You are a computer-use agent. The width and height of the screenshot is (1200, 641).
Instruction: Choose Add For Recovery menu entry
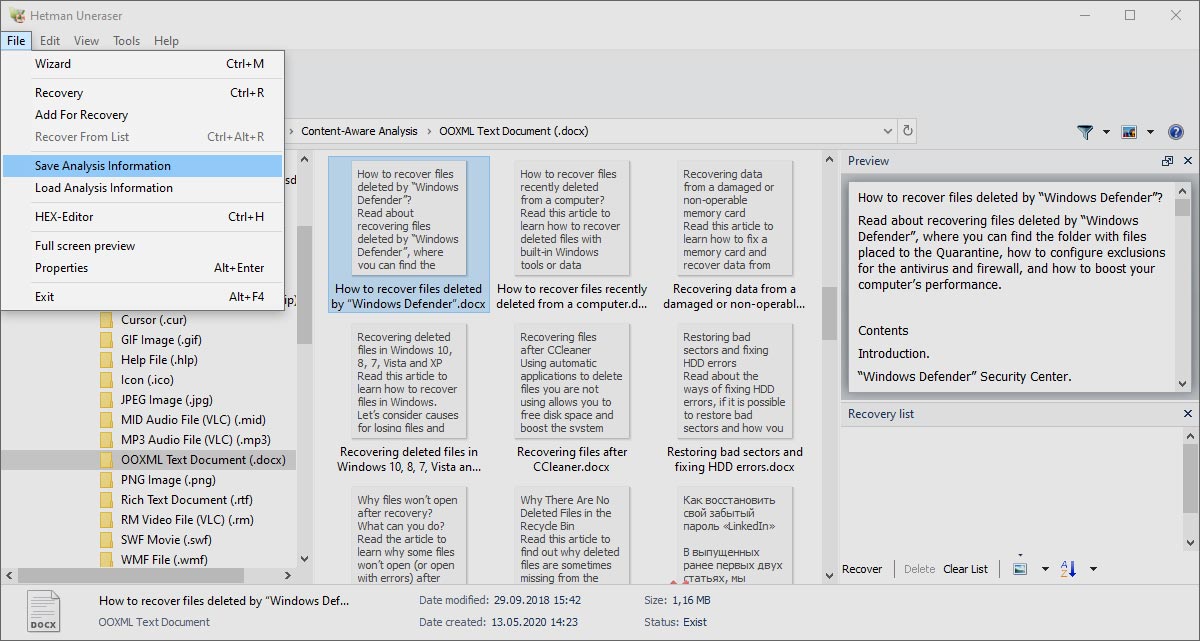(x=143, y=115)
